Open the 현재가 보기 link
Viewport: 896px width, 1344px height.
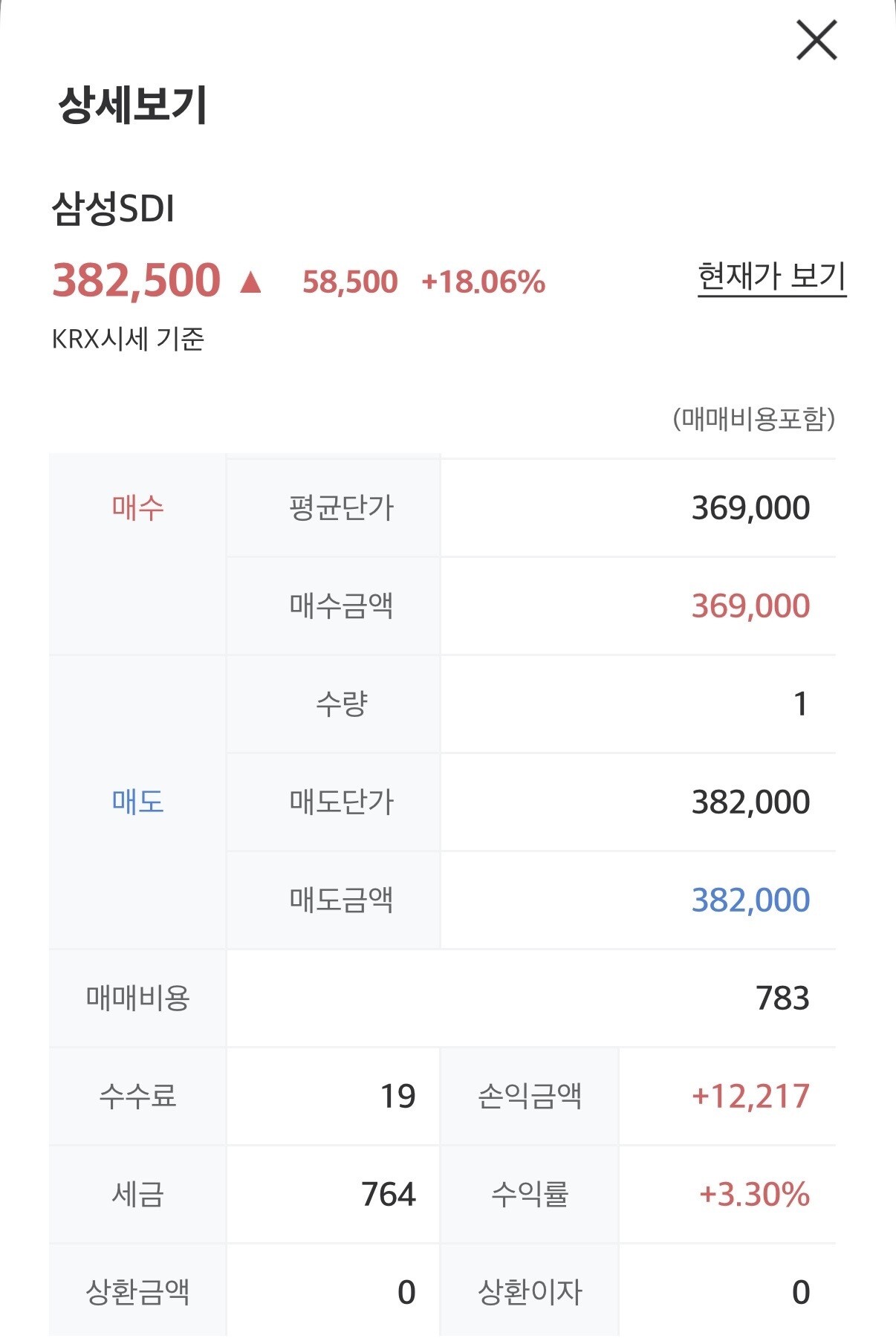click(x=771, y=277)
